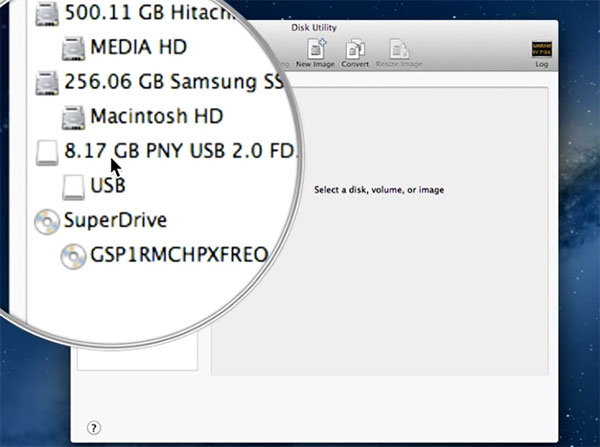Click the SuperDrive disc icon
The image size is (600, 447).
(47, 222)
